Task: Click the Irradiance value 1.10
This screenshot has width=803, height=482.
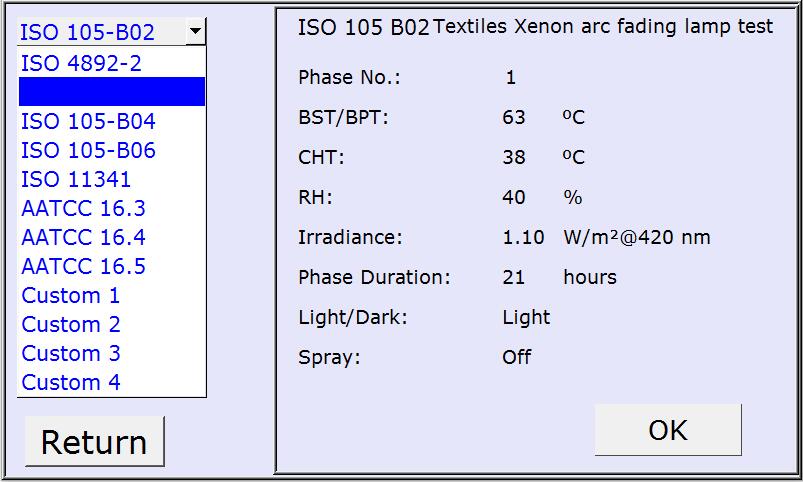Action: (523, 238)
